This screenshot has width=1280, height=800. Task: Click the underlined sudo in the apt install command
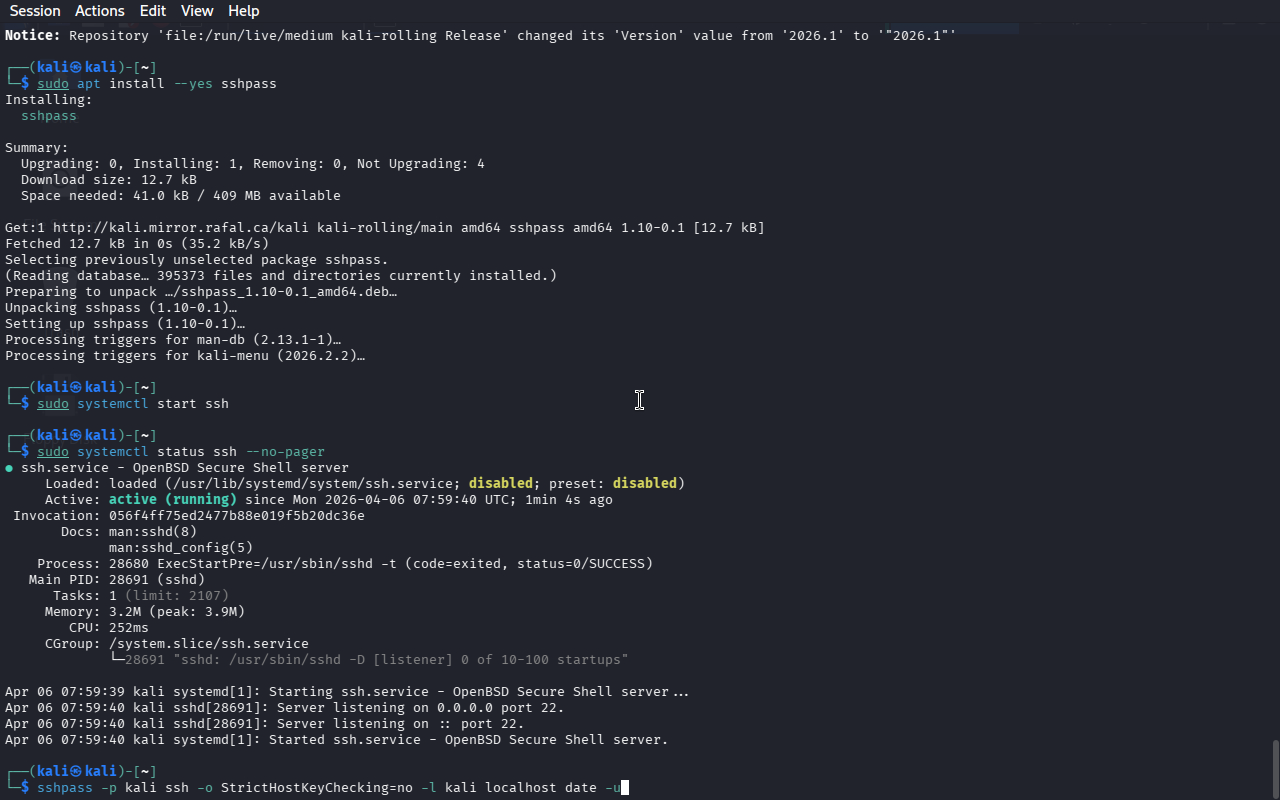[53, 84]
